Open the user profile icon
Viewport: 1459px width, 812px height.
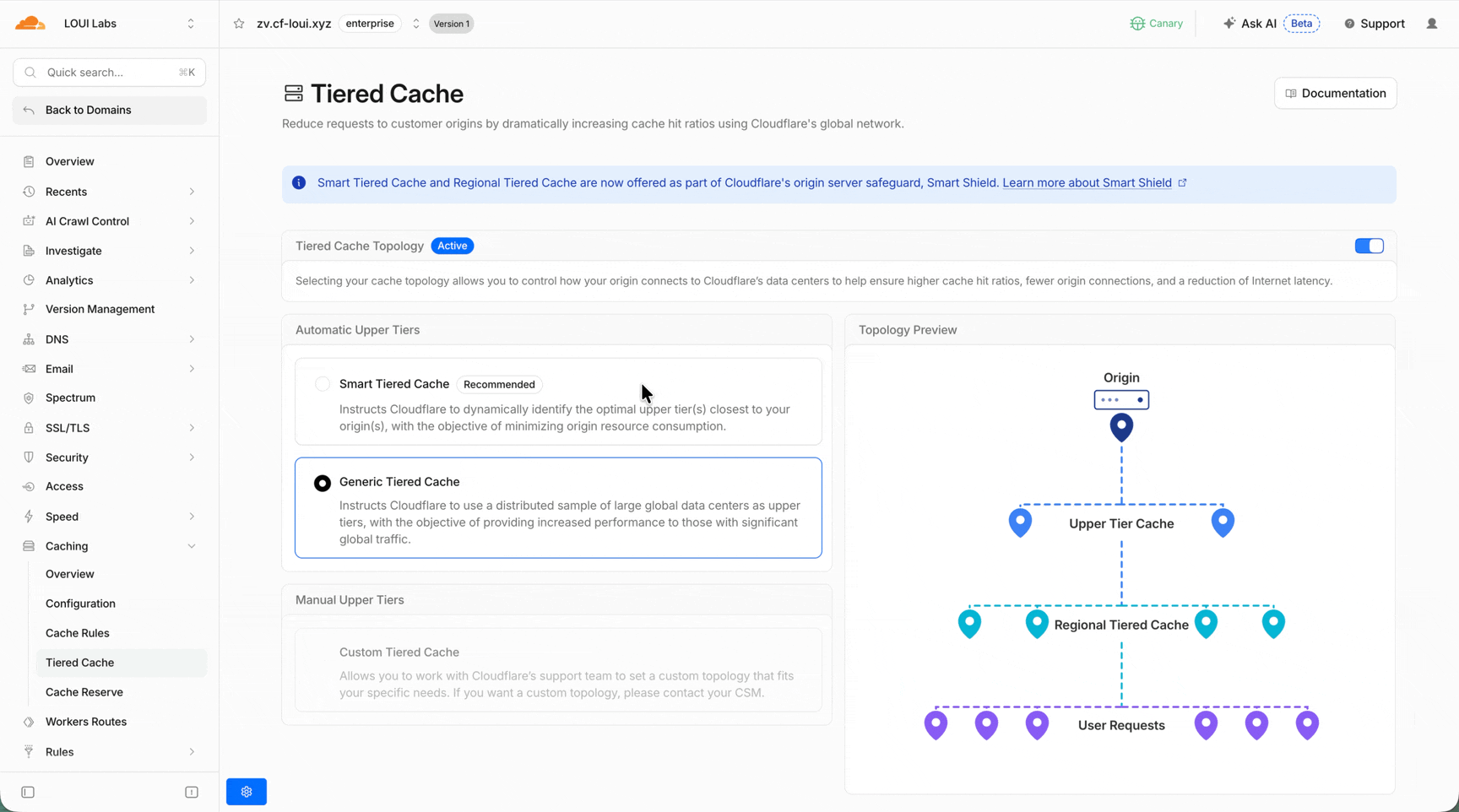pos(1432,24)
